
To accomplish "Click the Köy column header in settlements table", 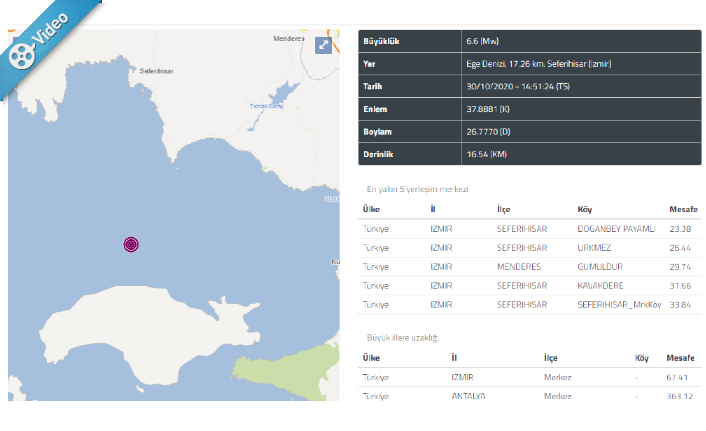I will point(585,210).
